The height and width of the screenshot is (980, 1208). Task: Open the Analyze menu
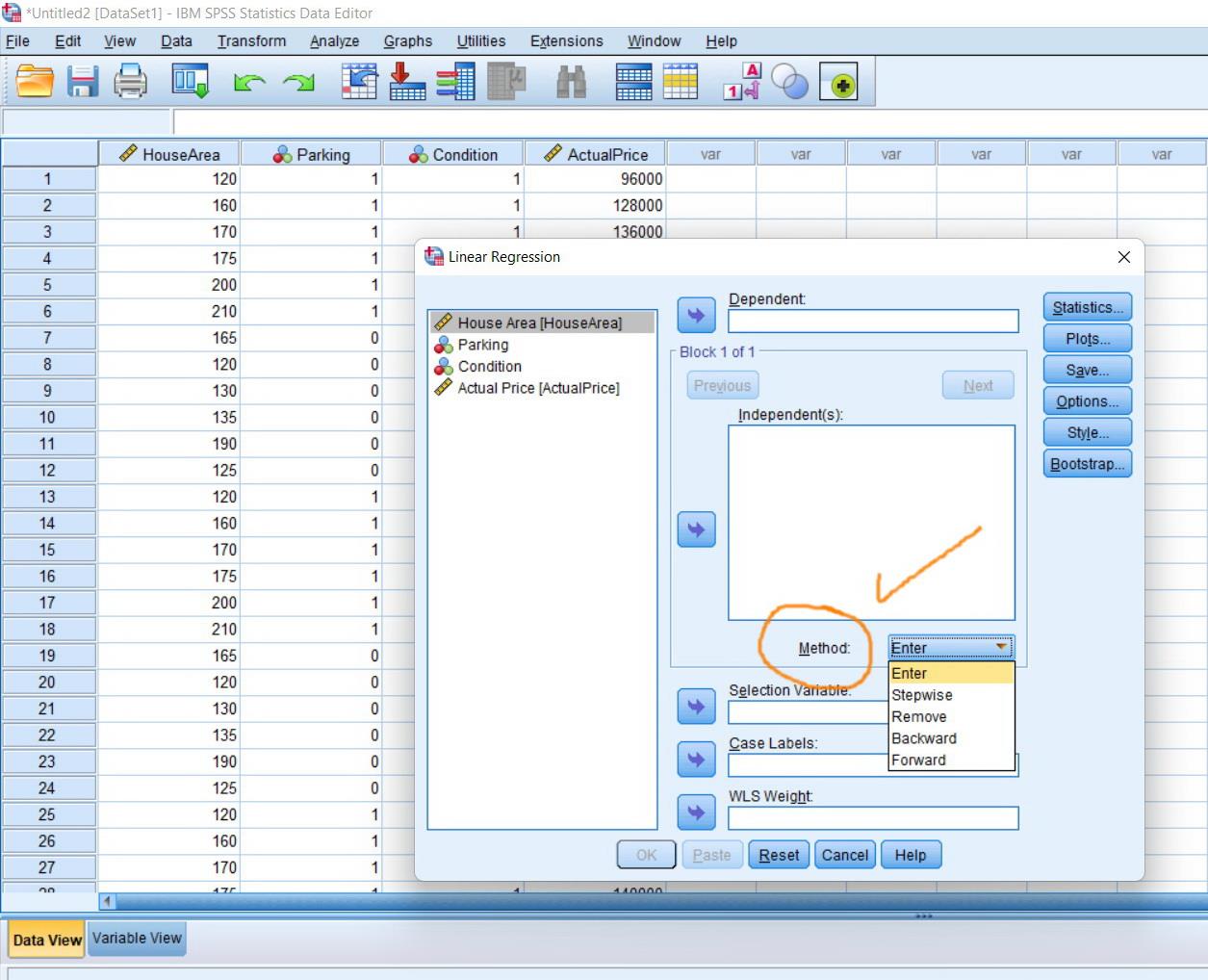(x=334, y=41)
